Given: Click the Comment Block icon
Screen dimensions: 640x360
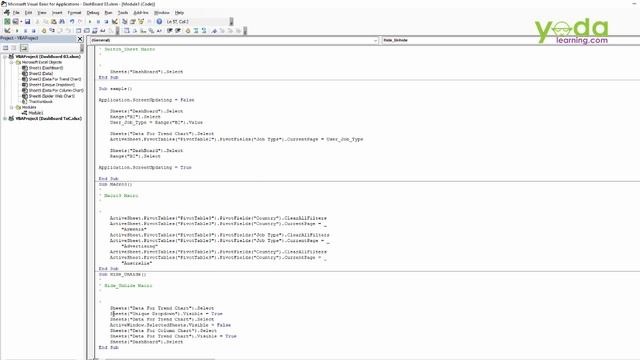Looking at the screenshot, I should 196,31.
